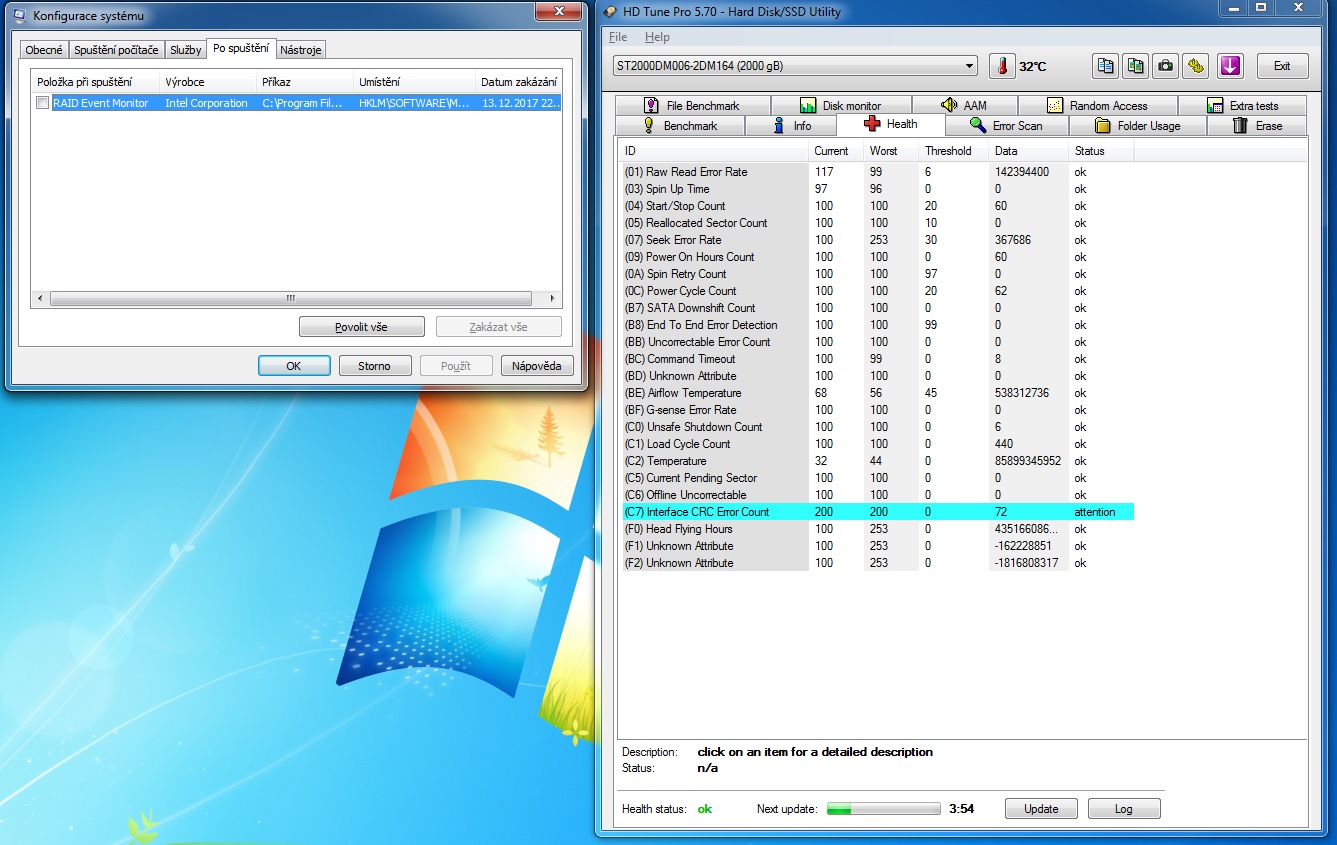This screenshot has width=1337, height=845.
Task: Click the Konfigurace systému title bar icon
Action: click(19, 15)
